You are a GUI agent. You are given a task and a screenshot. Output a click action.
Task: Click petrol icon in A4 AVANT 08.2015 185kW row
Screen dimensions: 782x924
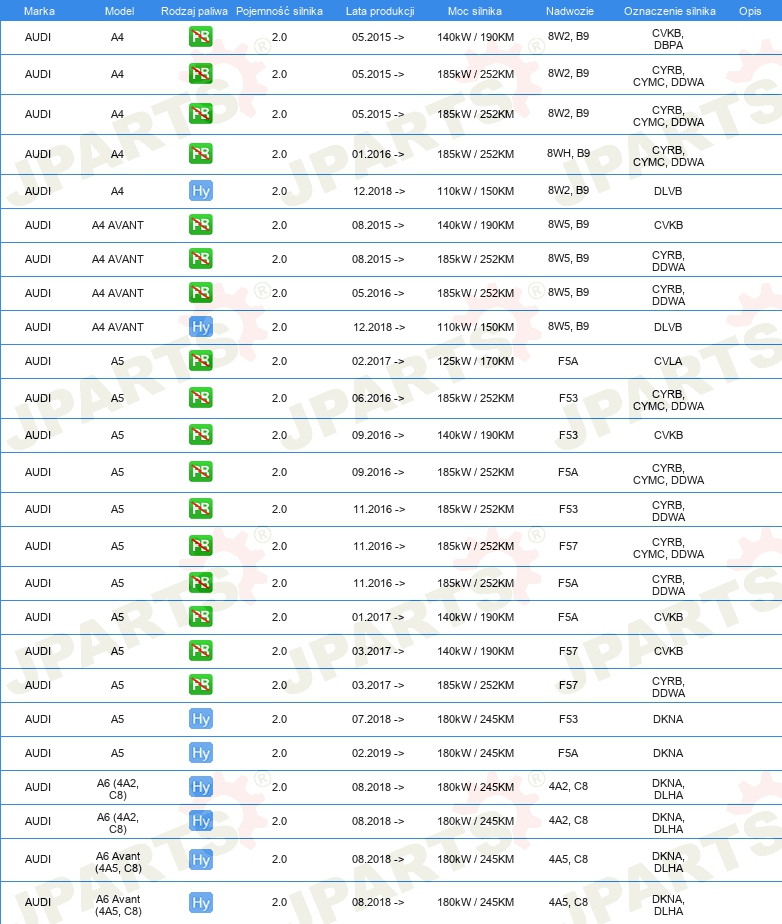tap(200, 259)
